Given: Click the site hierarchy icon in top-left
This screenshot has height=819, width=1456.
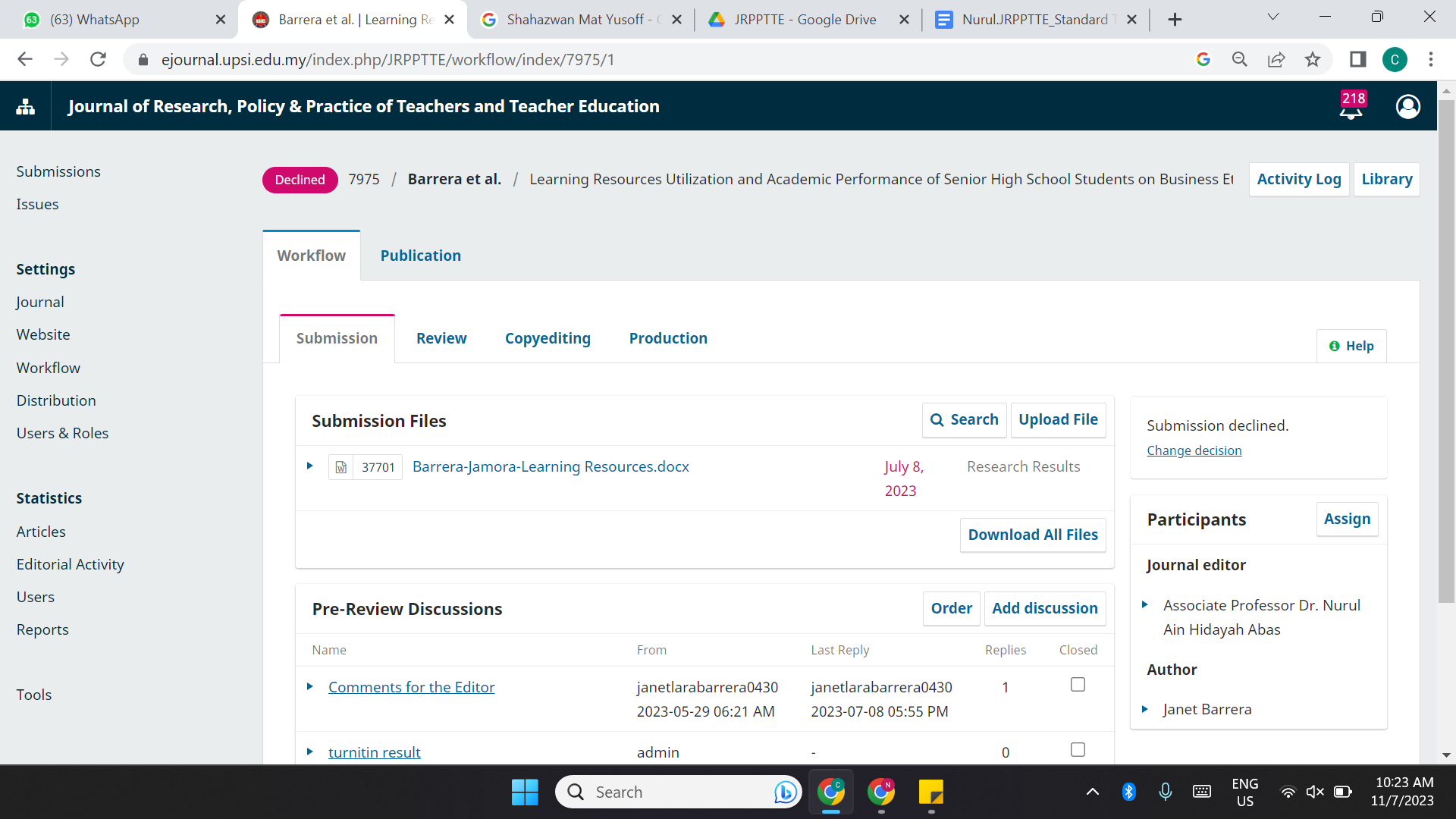Looking at the screenshot, I should 26,107.
